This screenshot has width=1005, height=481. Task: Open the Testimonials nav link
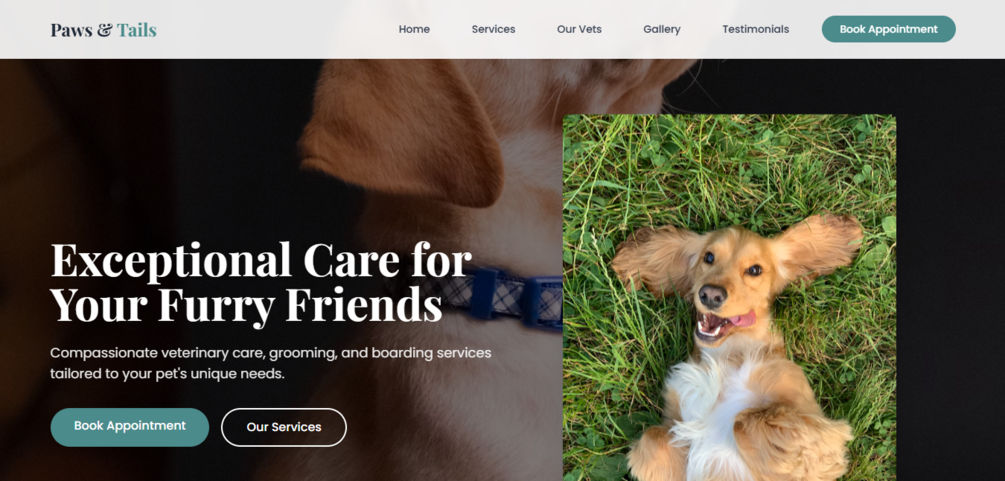coord(756,30)
